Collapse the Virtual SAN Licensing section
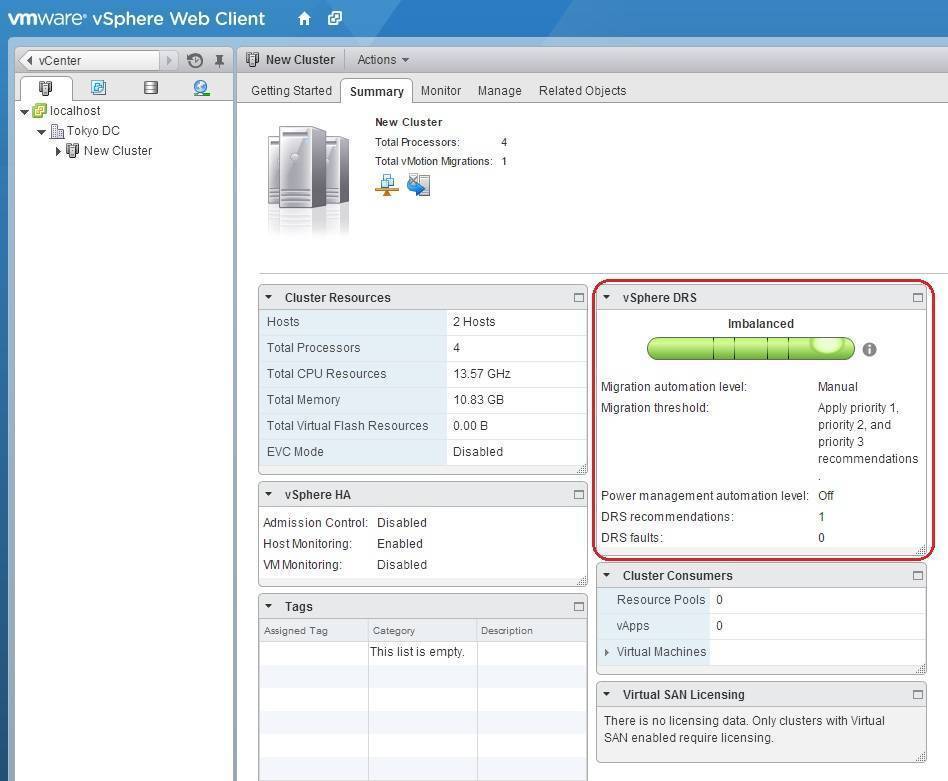The image size is (948, 781). coord(606,695)
